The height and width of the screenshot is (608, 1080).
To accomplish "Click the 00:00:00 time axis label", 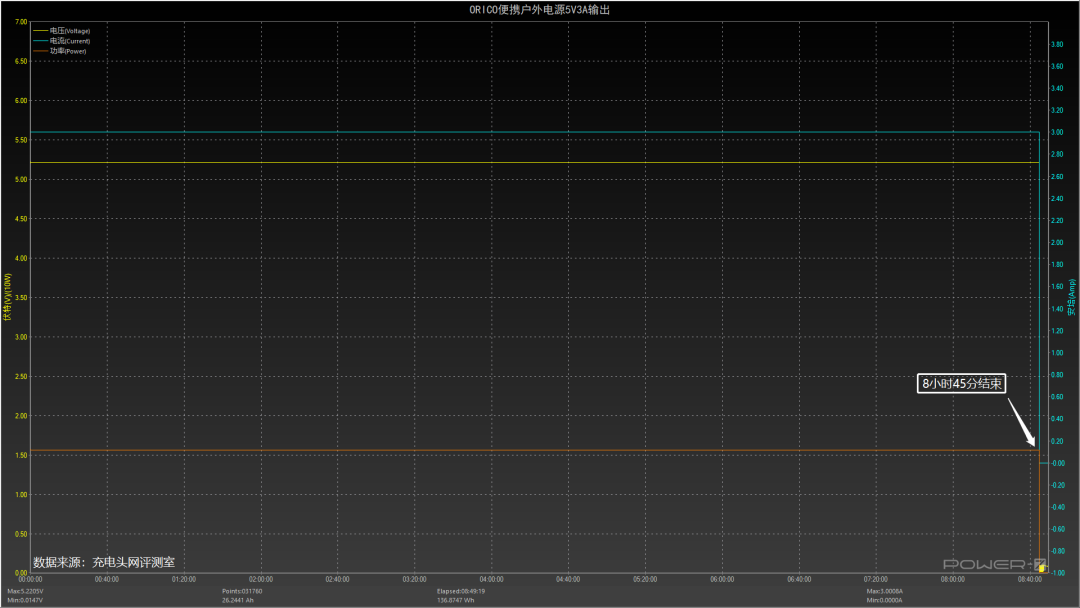I will point(30,580).
